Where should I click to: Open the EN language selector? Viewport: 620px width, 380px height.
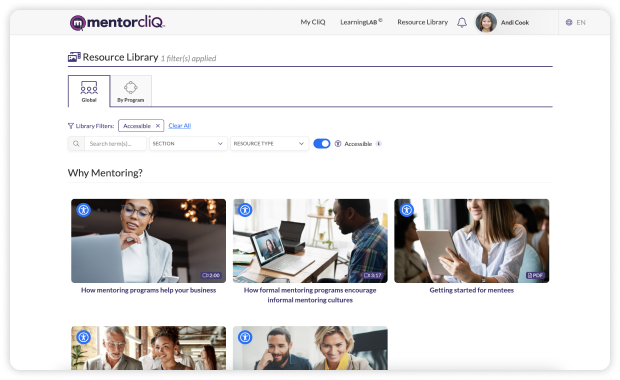click(576, 23)
